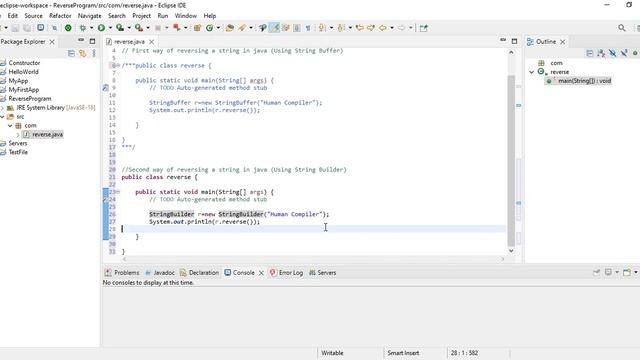Expand JRE System Library node
Image resolution: width=640 pixels, height=360 pixels.
click(2, 108)
